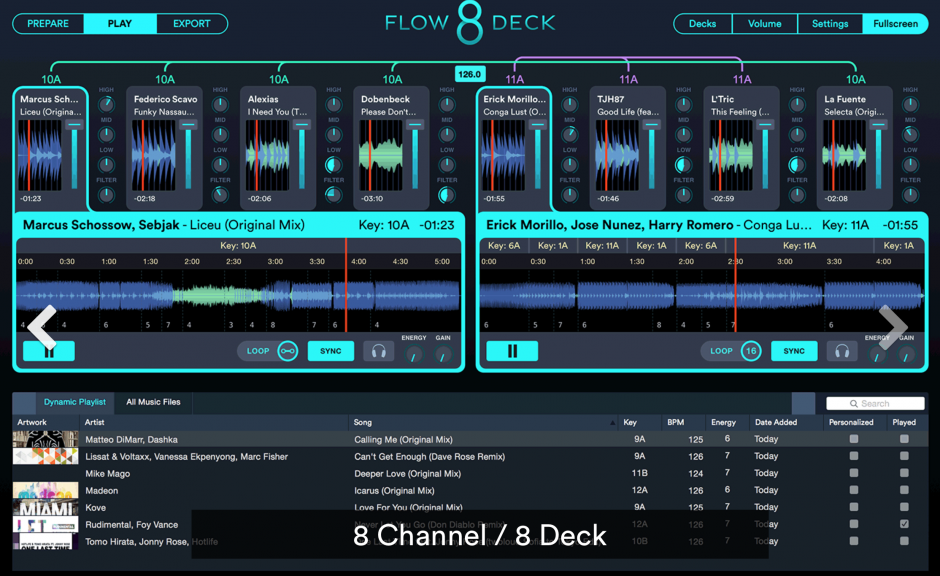Switch to PREPARE mode
The height and width of the screenshot is (576, 940).
[47, 23]
